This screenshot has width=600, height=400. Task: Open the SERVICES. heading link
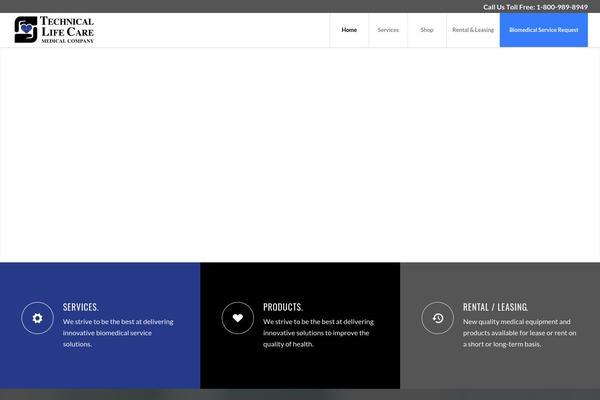pos(81,307)
